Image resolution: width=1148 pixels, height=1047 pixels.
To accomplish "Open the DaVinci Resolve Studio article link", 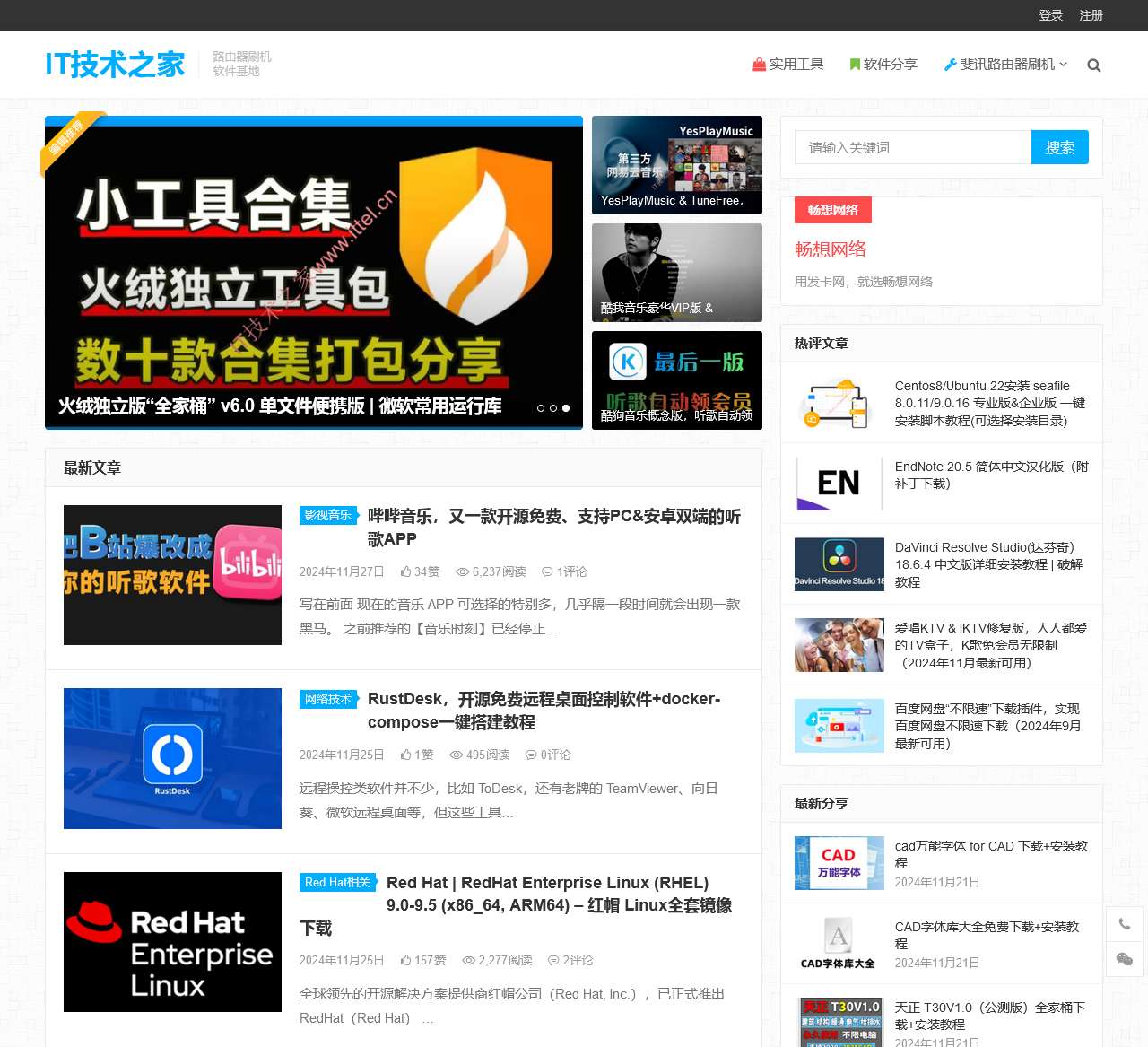I will 988,564.
